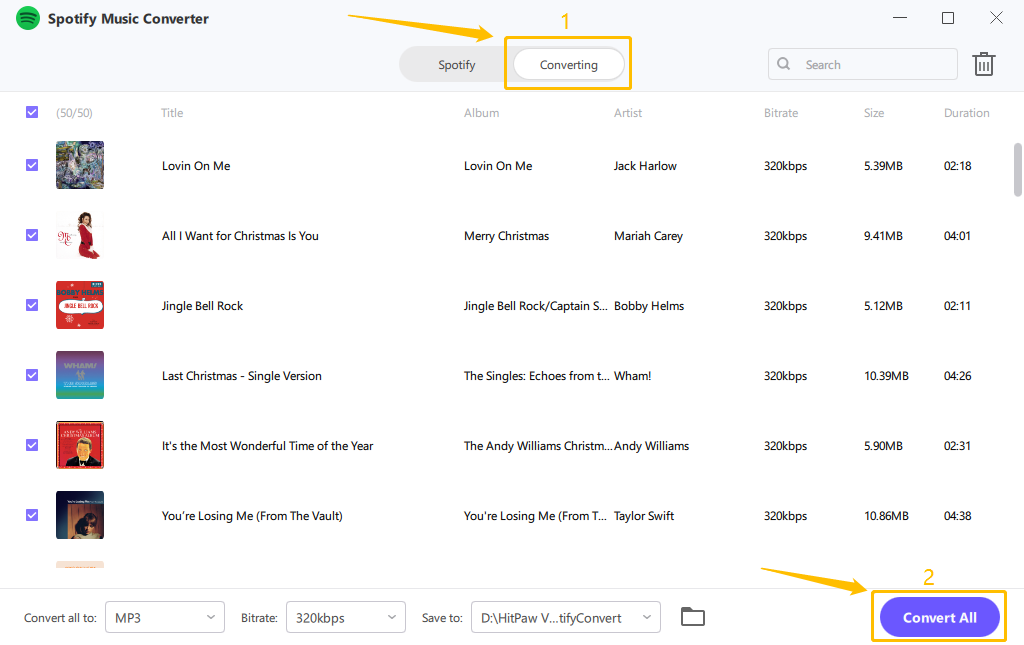Click the Wham! Last Christmas album thumbnail
This screenshot has width=1024, height=645.
coord(80,375)
